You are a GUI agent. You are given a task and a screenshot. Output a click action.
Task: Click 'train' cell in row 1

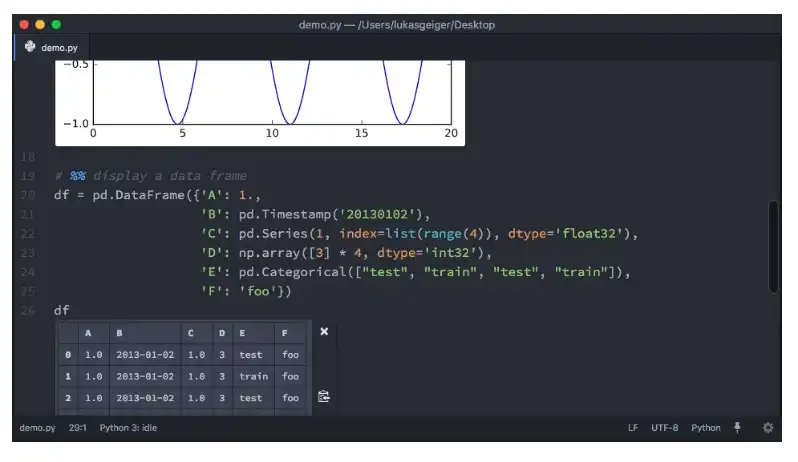click(253, 377)
